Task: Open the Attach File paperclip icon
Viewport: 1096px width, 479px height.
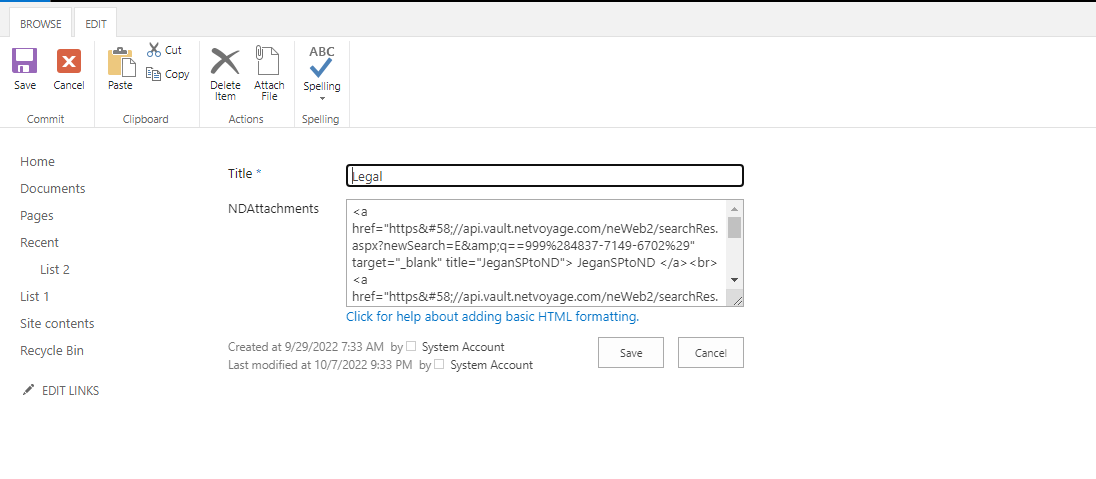Action: [x=268, y=60]
